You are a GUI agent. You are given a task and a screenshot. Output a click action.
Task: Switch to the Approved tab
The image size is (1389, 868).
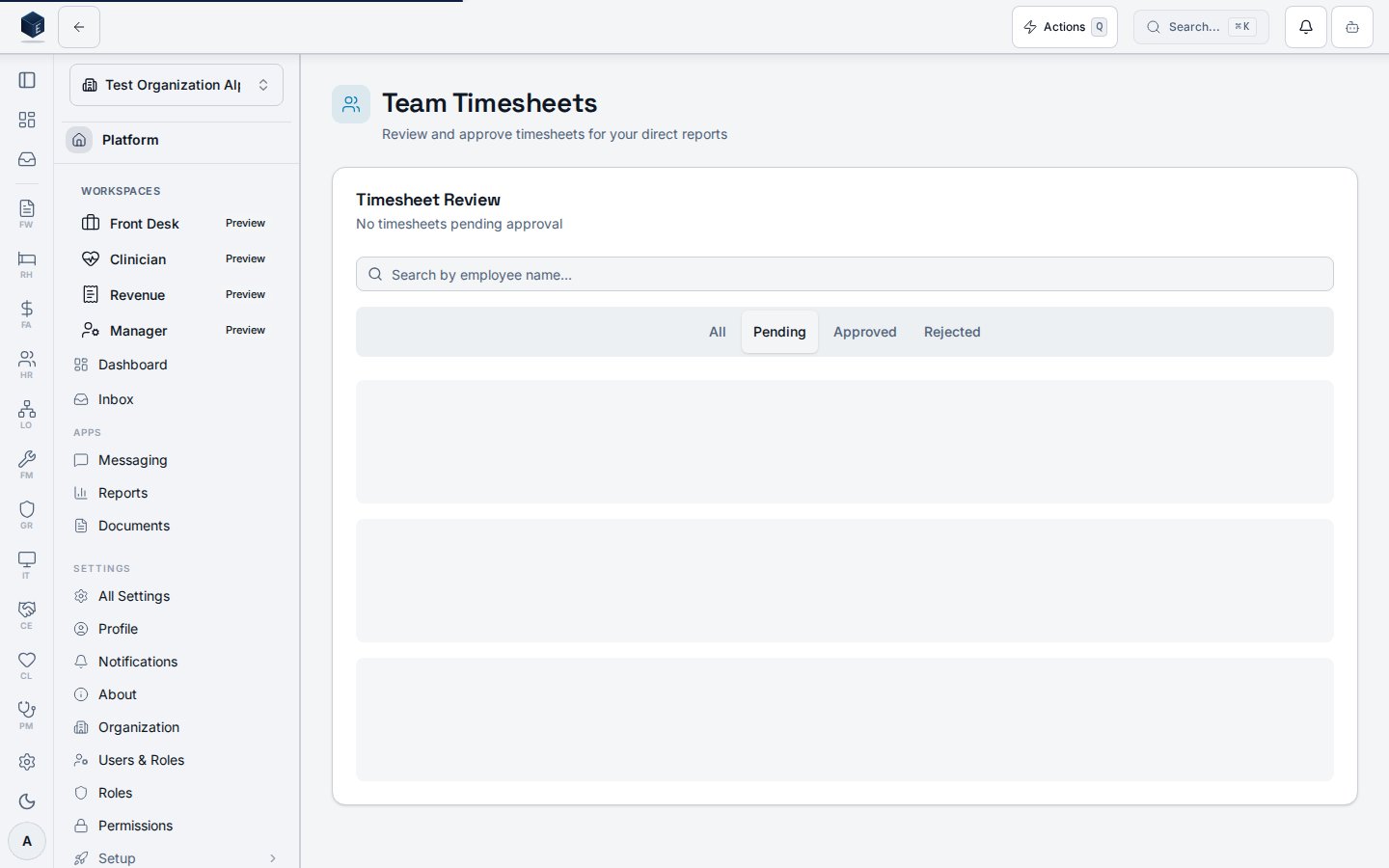click(x=865, y=332)
